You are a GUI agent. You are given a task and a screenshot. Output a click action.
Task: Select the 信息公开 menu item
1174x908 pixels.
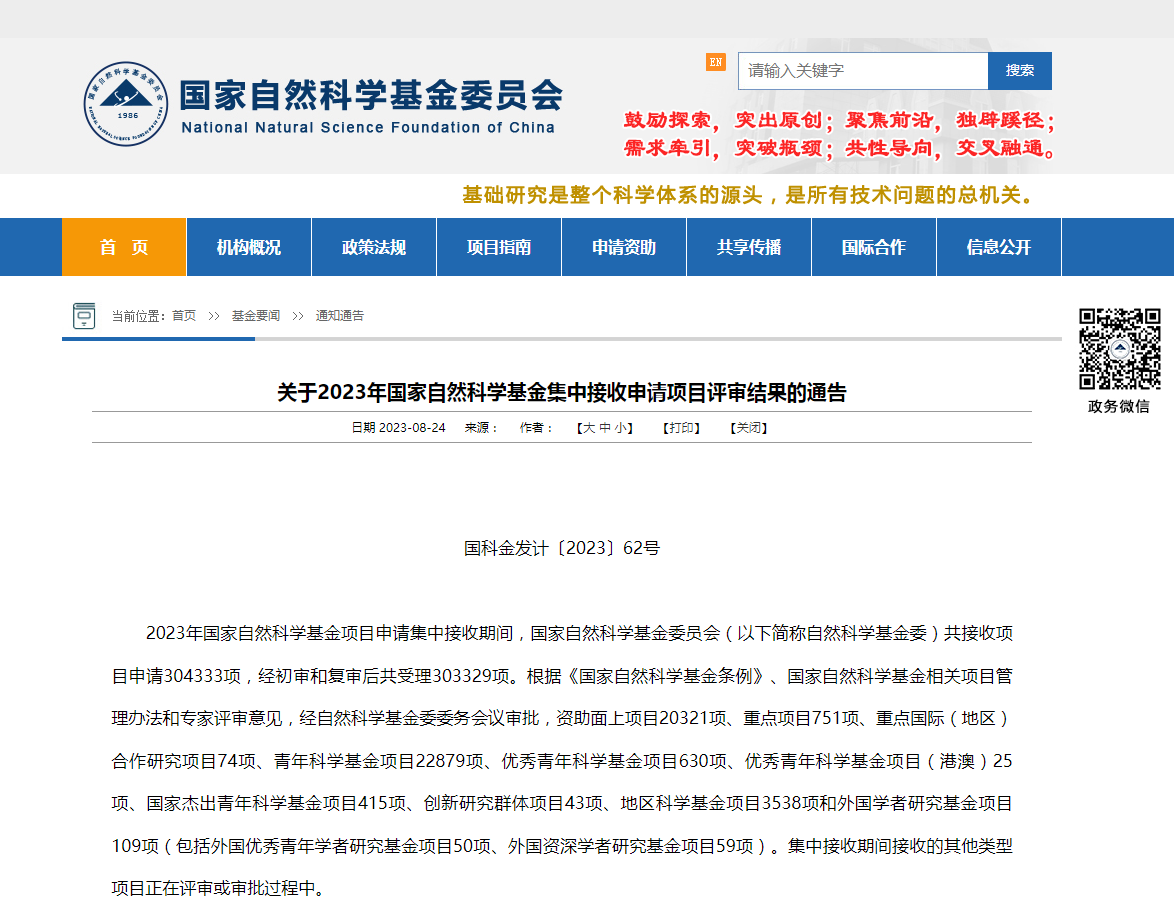click(x=999, y=247)
